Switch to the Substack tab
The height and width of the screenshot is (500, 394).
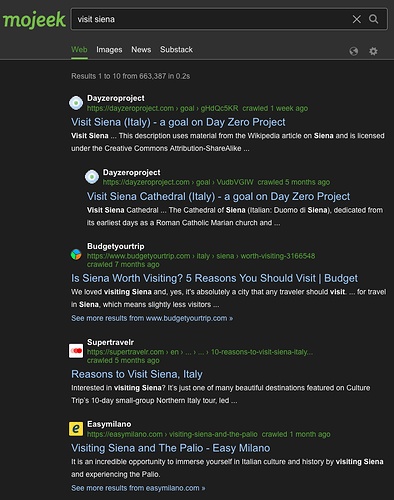[176, 50]
